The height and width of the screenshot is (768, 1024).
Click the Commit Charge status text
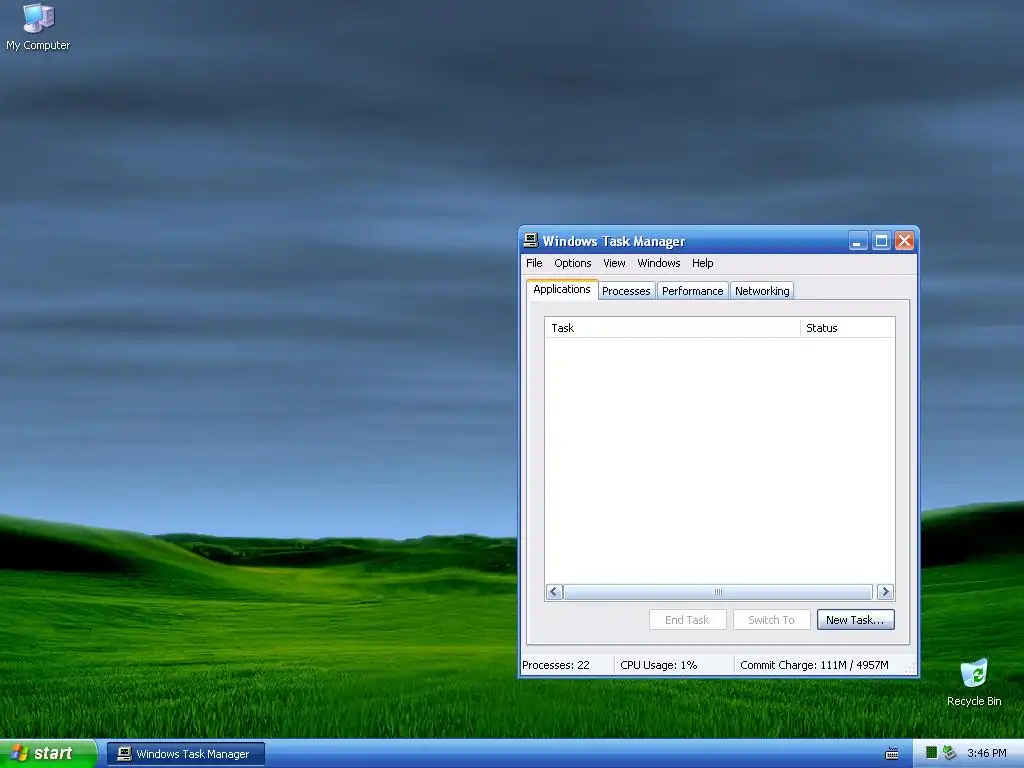point(814,665)
